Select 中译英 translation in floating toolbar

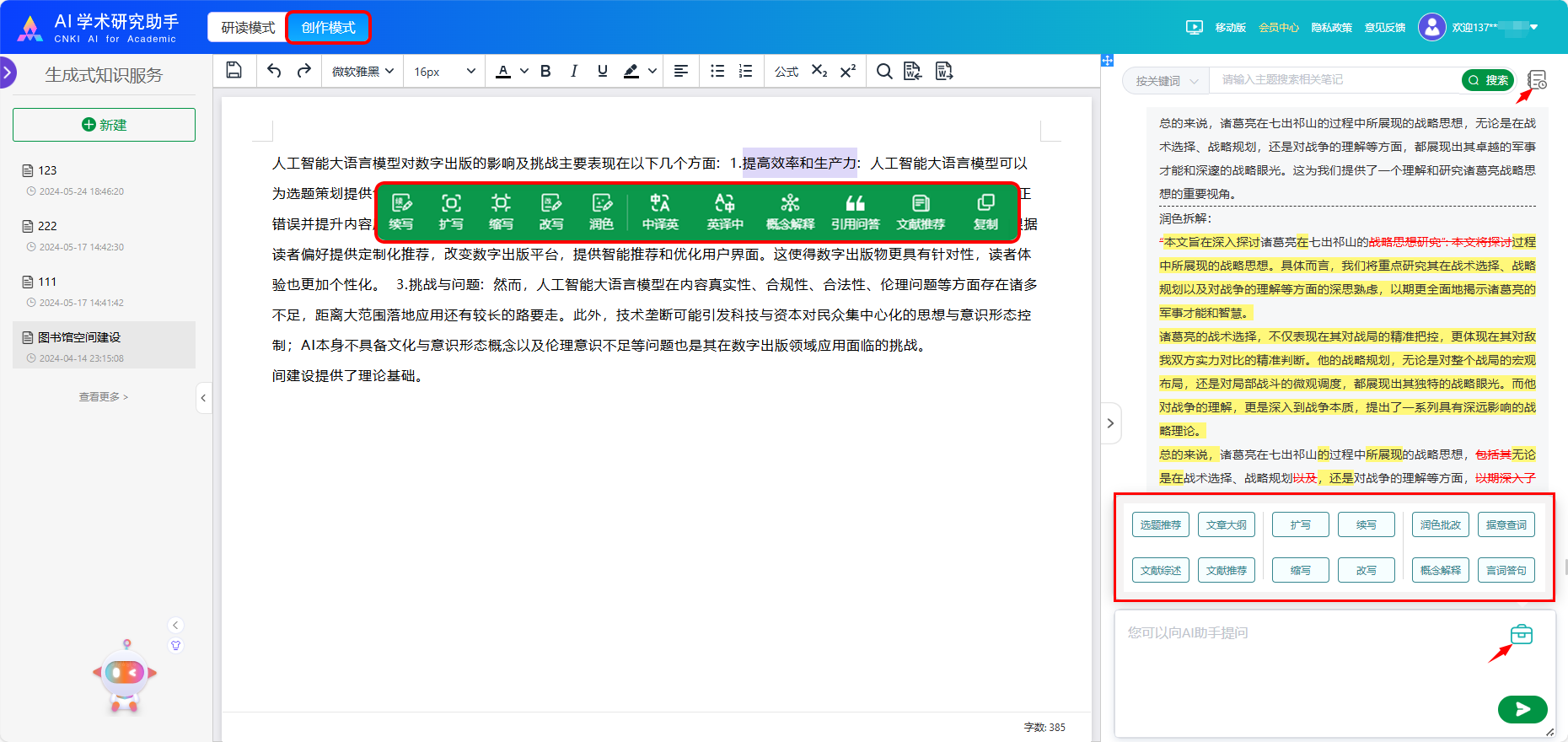coord(659,211)
